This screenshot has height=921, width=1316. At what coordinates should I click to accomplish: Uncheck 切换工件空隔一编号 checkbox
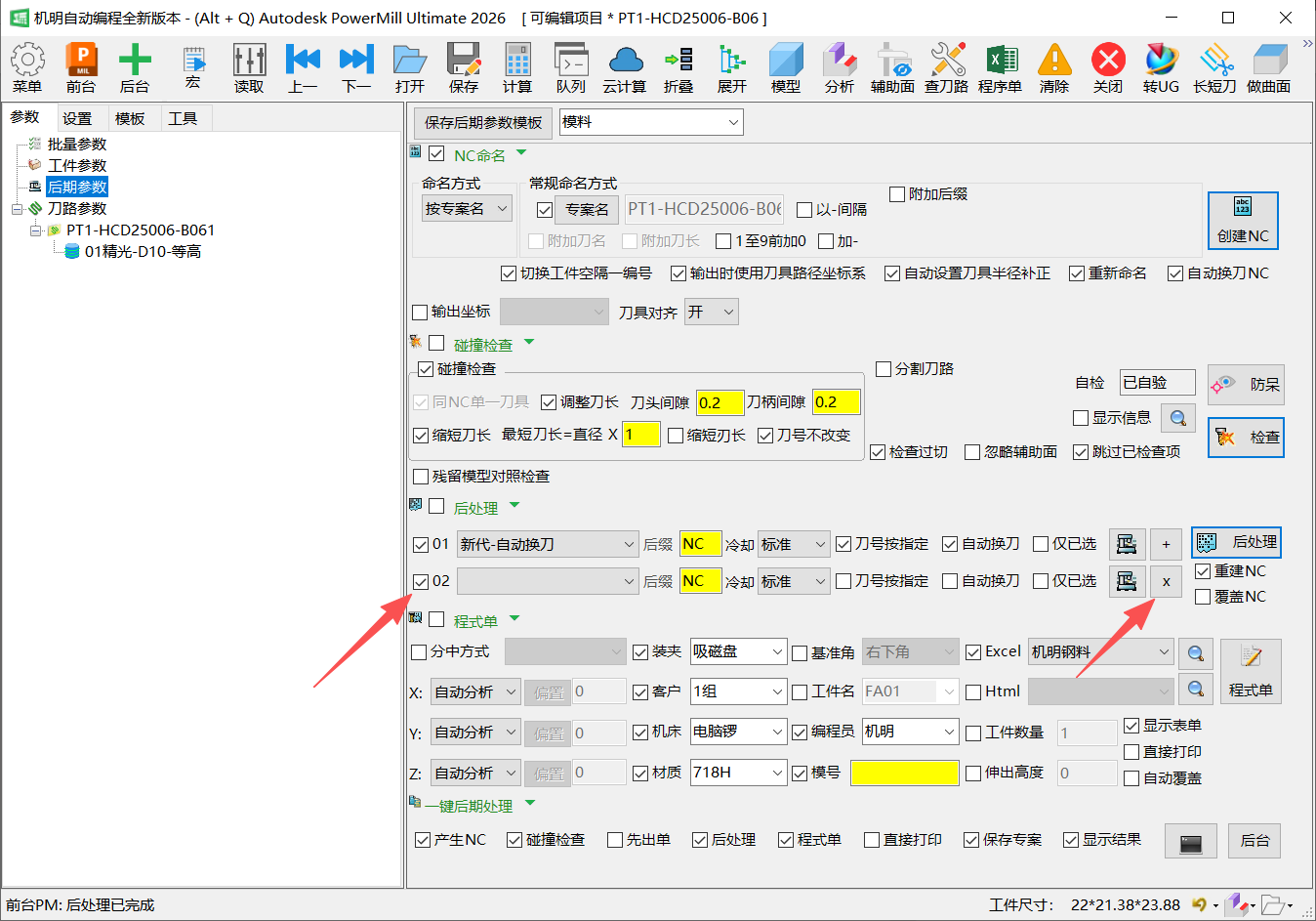(509, 273)
